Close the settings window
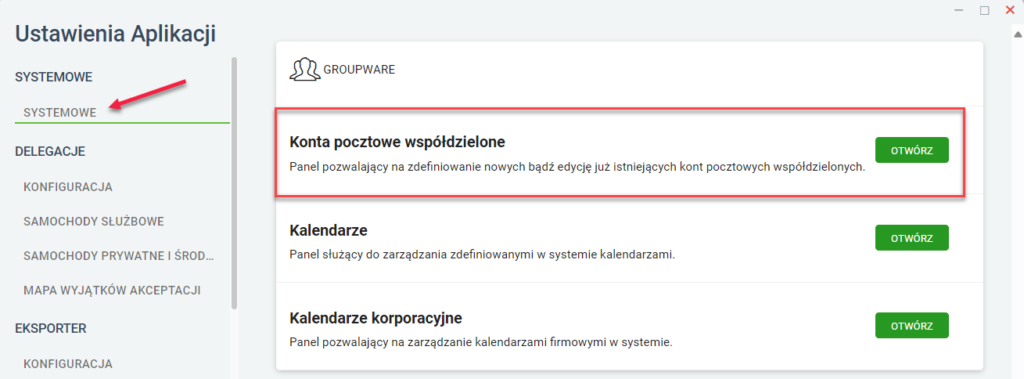Image resolution: width=1024 pixels, height=379 pixels. click(1010, 10)
